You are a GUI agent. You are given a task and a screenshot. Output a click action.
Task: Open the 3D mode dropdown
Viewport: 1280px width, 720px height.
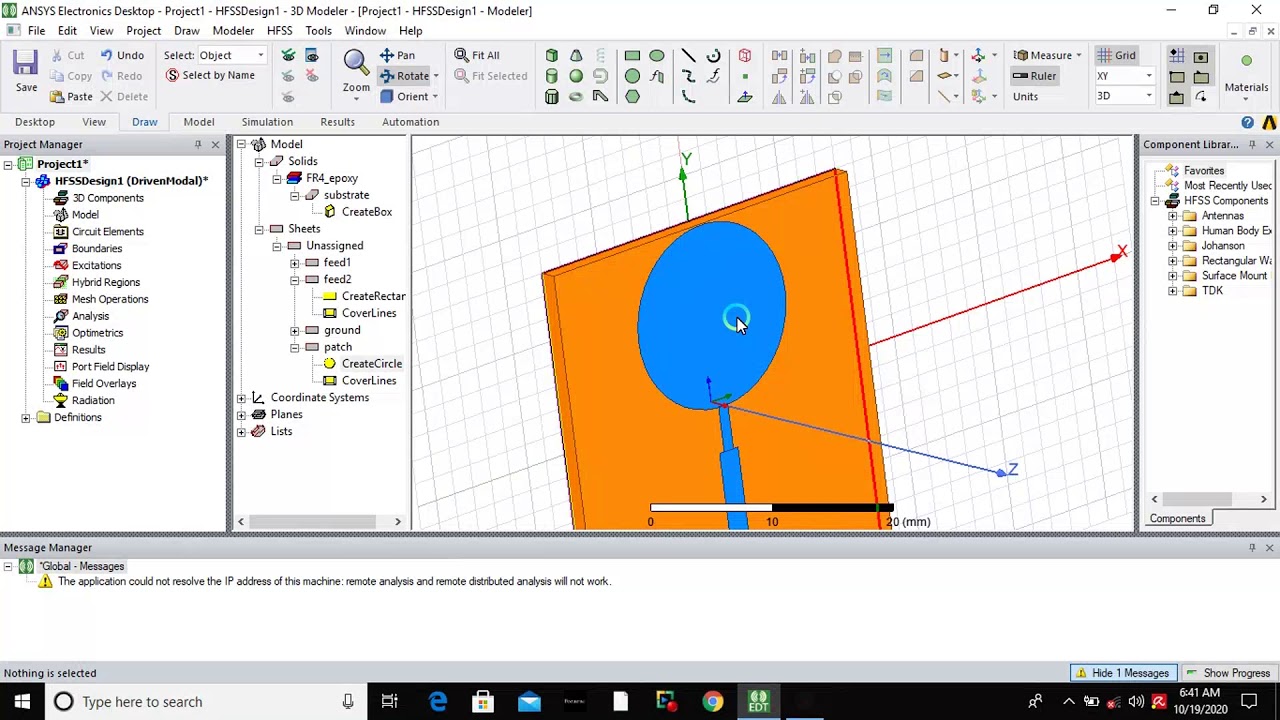[x=1124, y=96]
